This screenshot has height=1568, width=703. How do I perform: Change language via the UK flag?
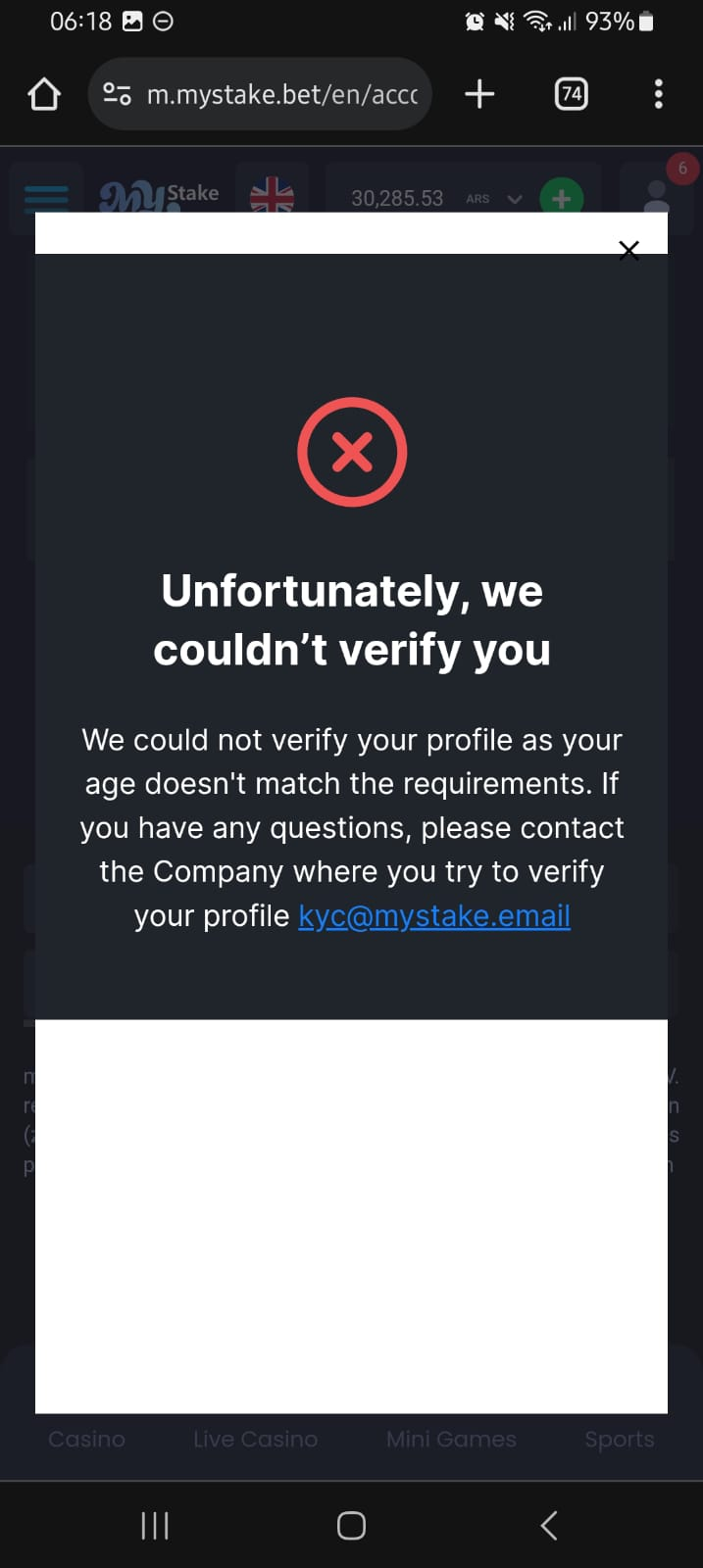pyautogui.click(x=272, y=195)
